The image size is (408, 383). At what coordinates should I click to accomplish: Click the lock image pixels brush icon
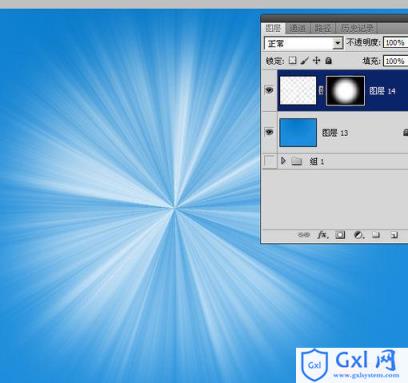(x=304, y=60)
